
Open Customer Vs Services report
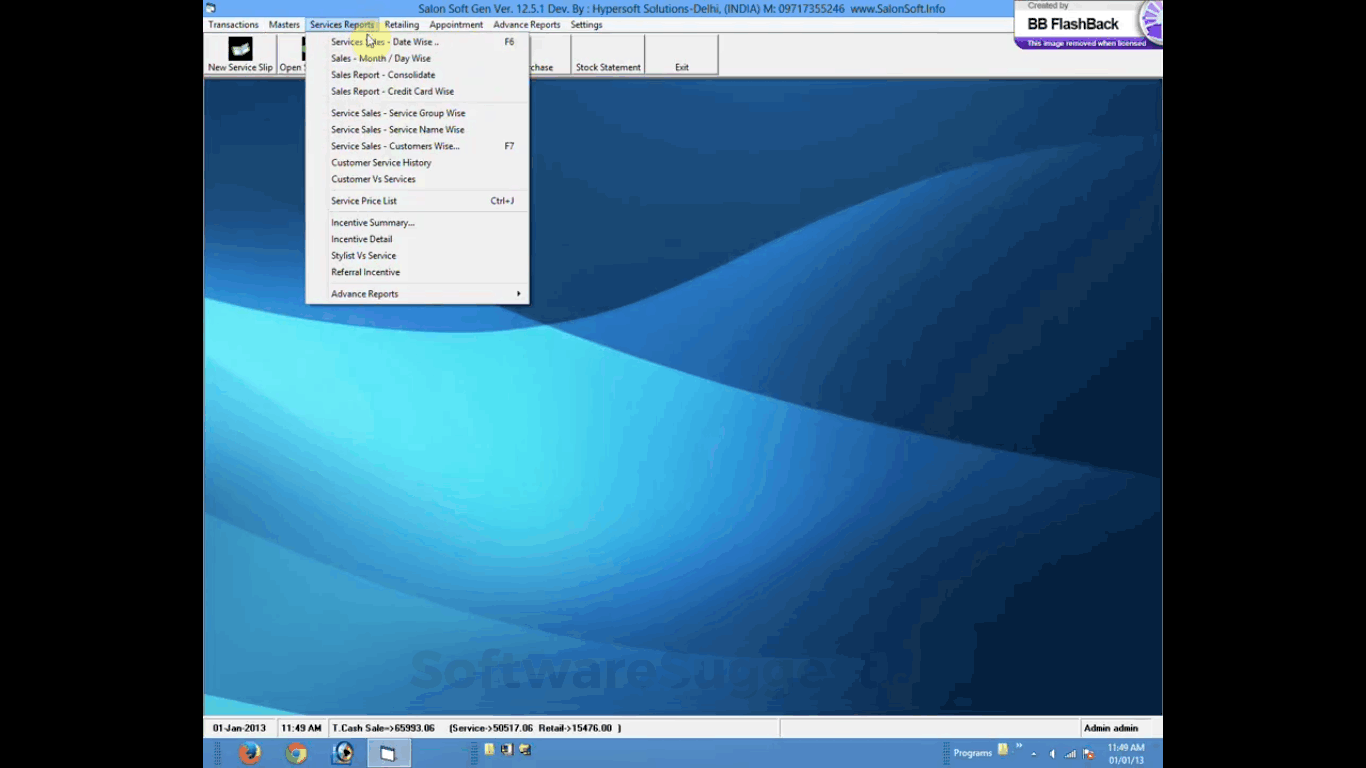click(418, 179)
